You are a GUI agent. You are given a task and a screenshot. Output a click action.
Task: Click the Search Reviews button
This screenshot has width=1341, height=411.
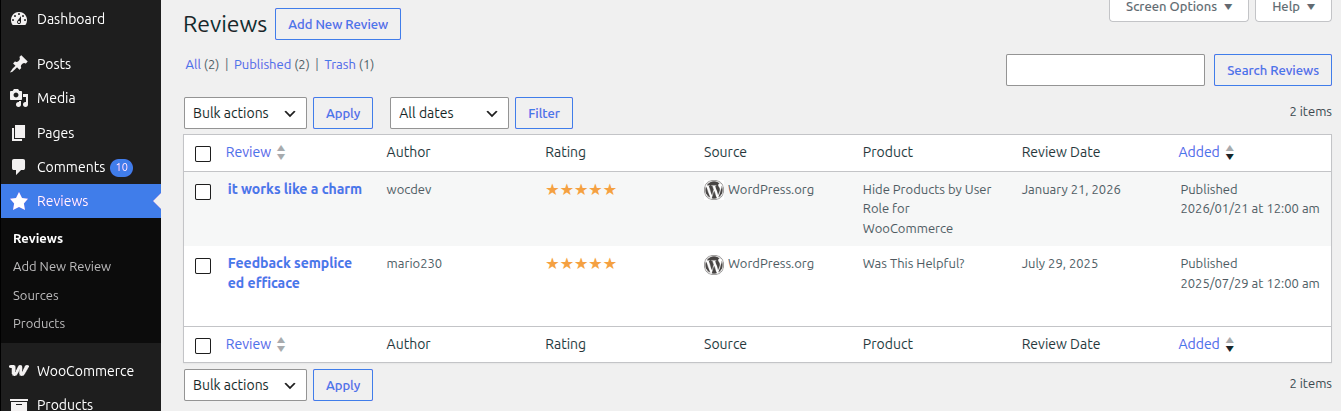1273,70
